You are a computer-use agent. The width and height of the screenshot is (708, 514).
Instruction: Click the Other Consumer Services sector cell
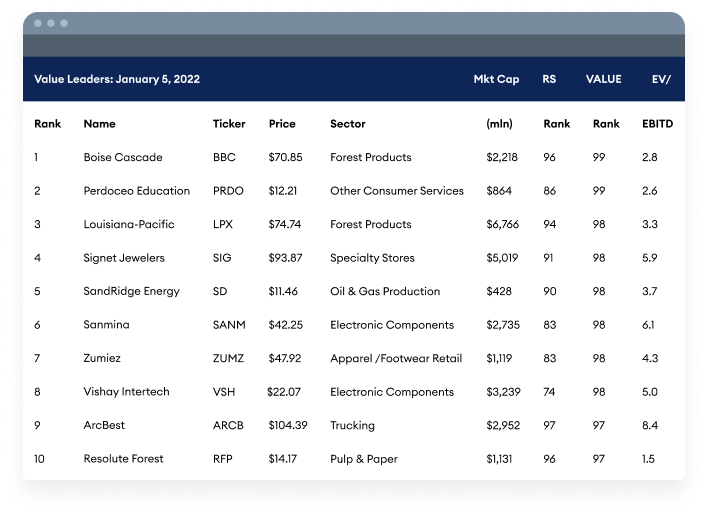(397, 191)
